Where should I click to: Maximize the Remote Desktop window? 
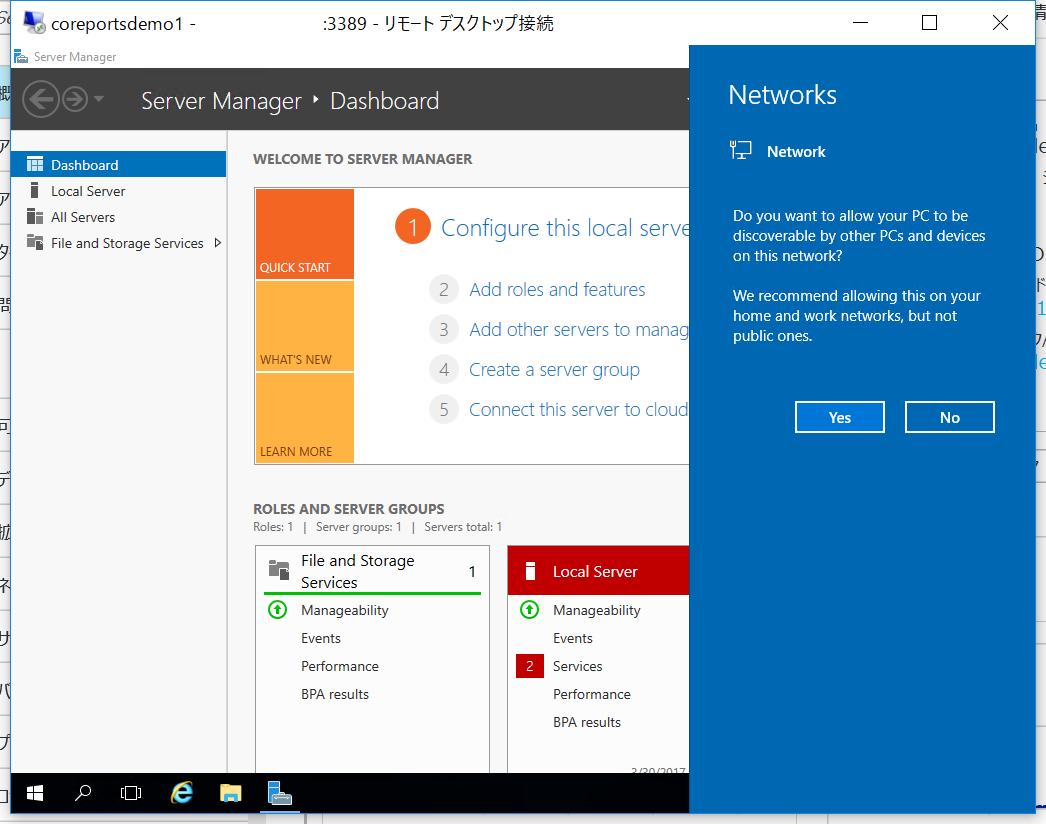pos(929,23)
